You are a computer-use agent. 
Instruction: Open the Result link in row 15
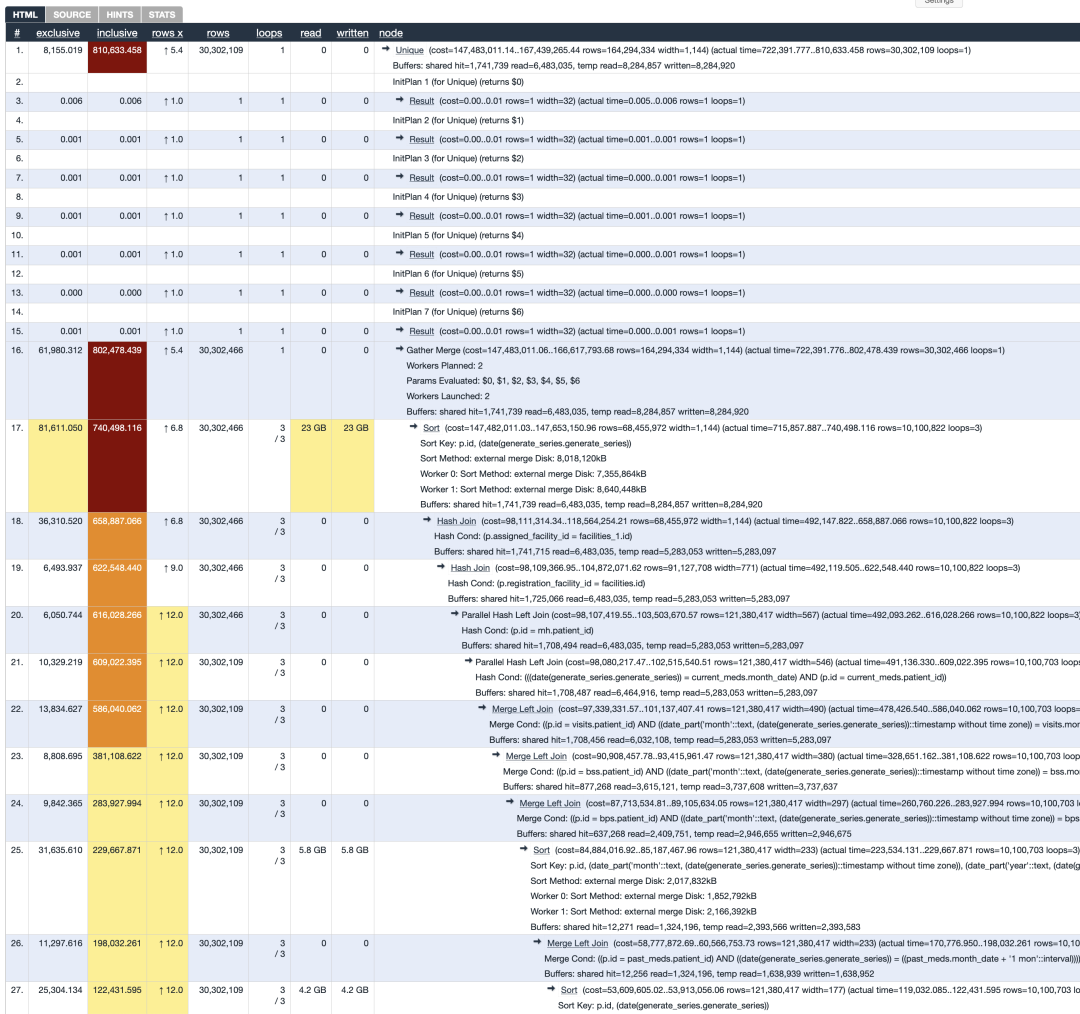tap(422, 331)
